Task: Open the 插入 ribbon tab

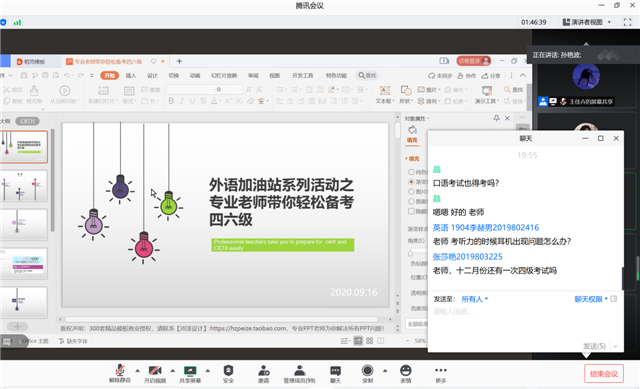Action: point(131,76)
